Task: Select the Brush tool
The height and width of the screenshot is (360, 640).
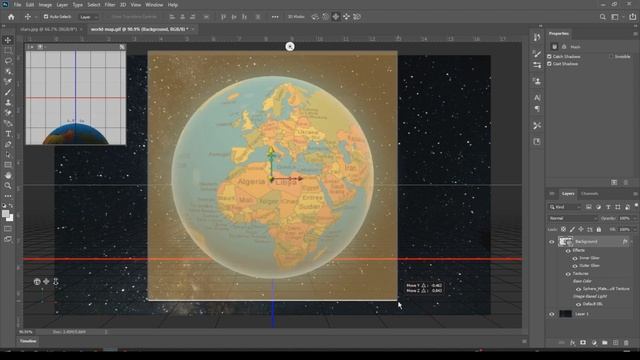Action: [8, 92]
